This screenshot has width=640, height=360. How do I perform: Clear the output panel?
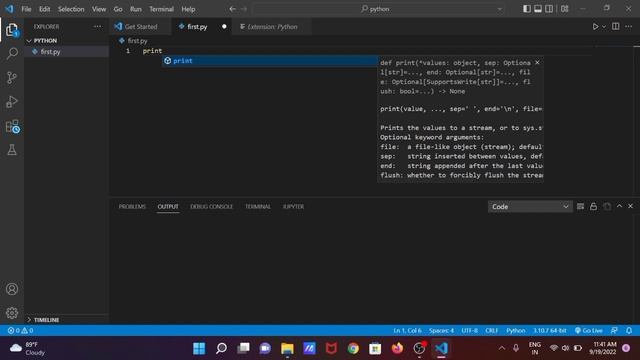[580, 207]
